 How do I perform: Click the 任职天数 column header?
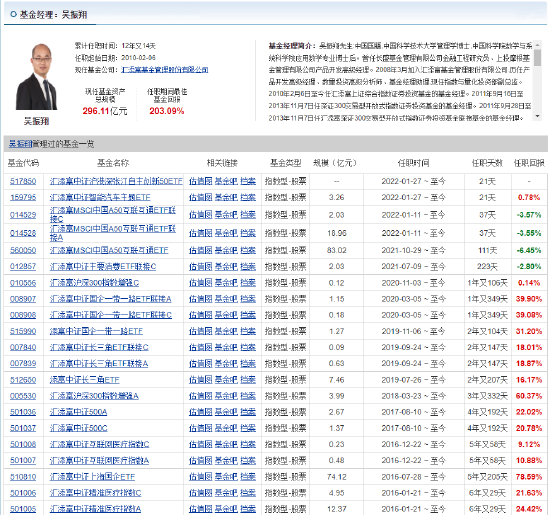coord(487,163)
